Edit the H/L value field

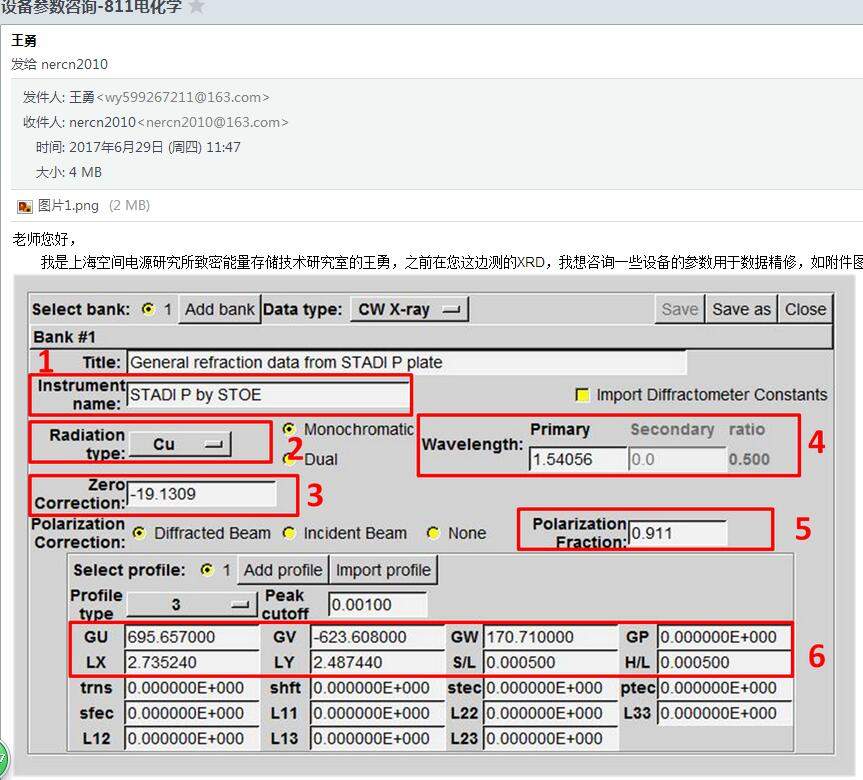point(724,662)
